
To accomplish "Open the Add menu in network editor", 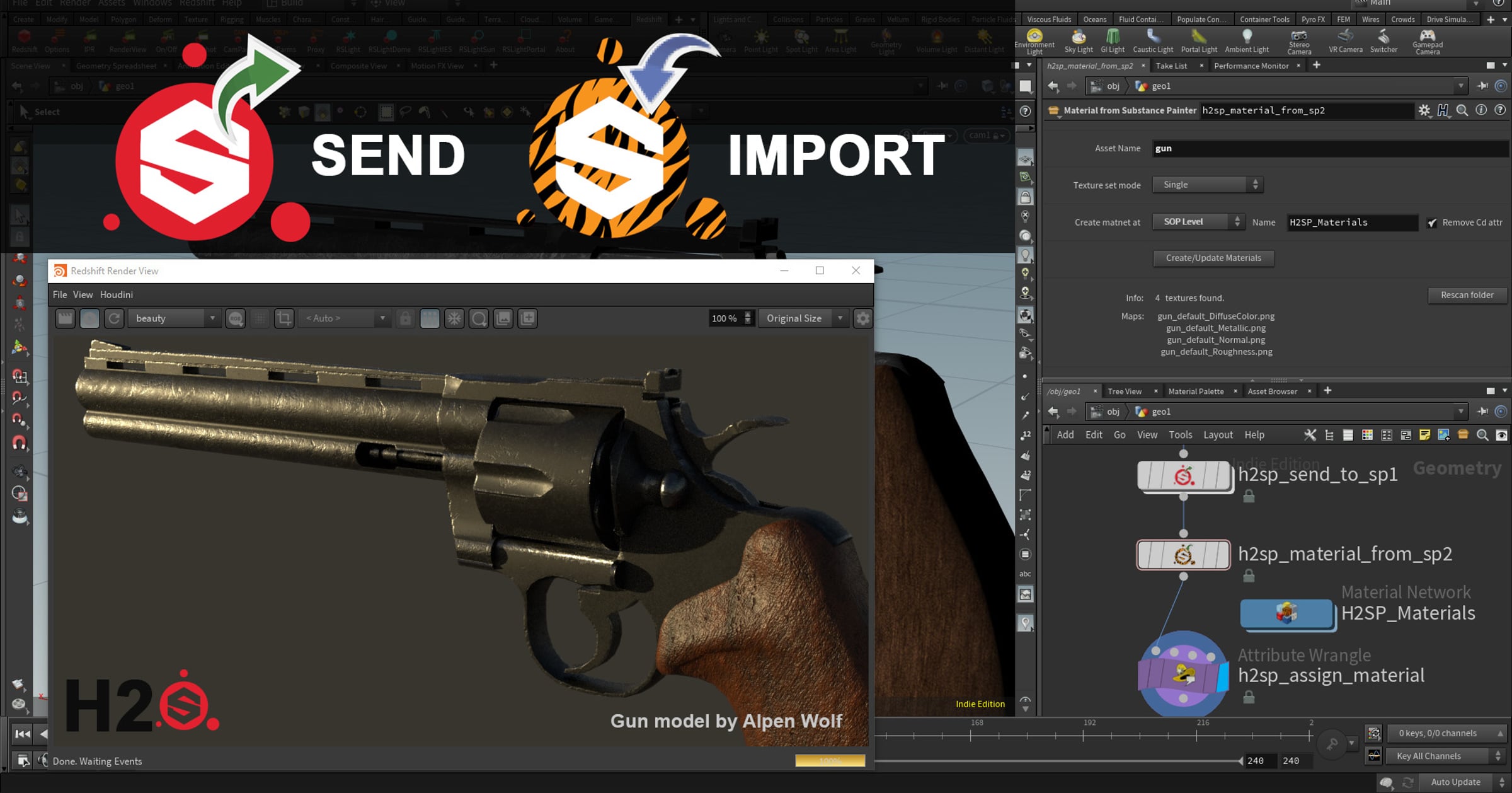I will [1065, 435].
